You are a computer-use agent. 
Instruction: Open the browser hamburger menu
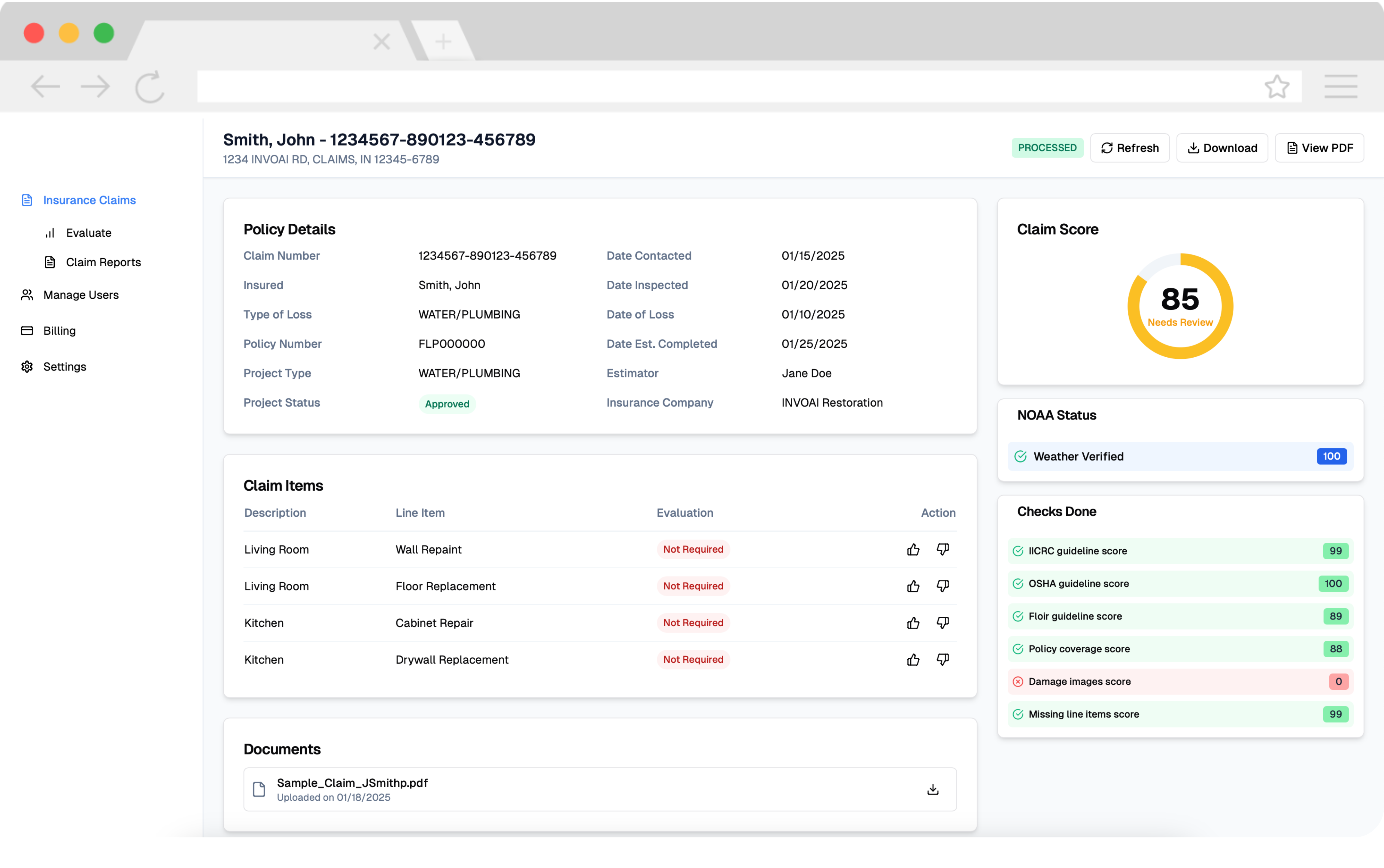[1340, 86]
